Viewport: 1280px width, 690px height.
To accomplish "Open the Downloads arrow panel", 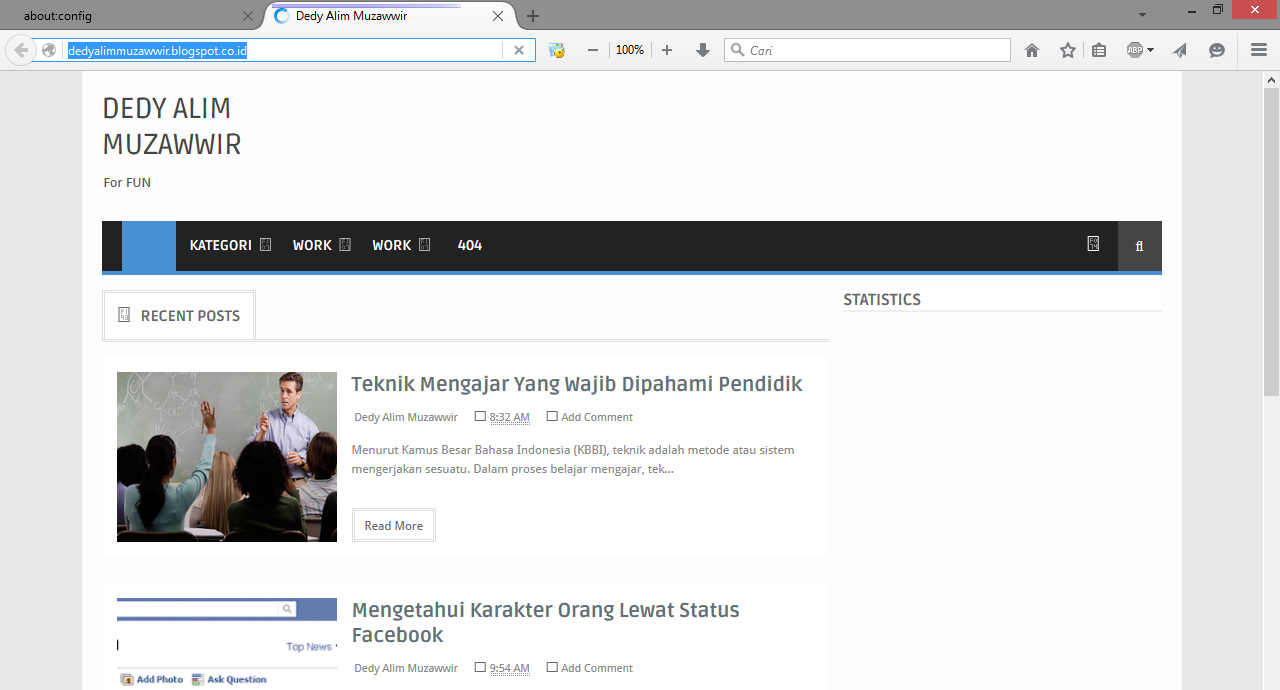I will point(703,50).
